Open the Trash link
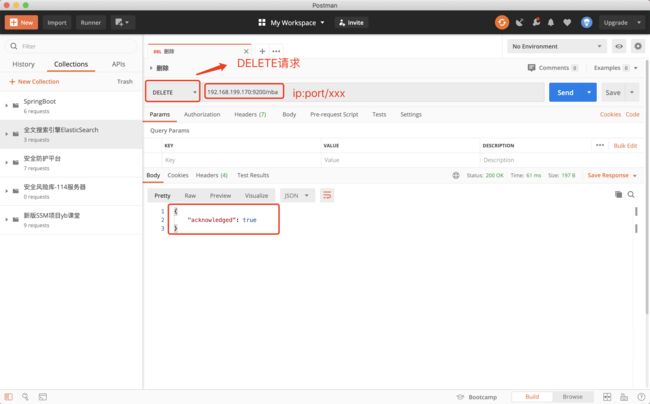 [x=124, y=82]
